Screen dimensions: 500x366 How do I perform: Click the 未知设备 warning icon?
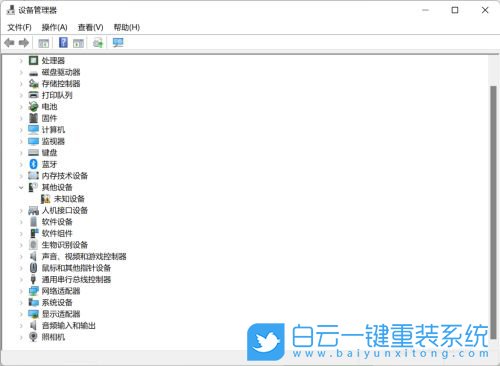click(45, 199)
